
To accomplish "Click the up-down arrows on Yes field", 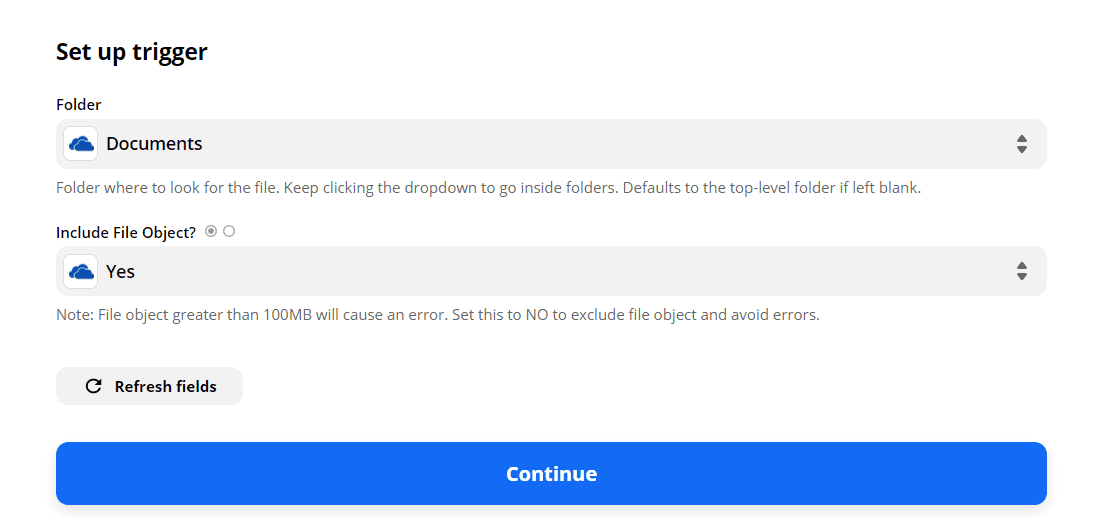I will click(1021, 271).
